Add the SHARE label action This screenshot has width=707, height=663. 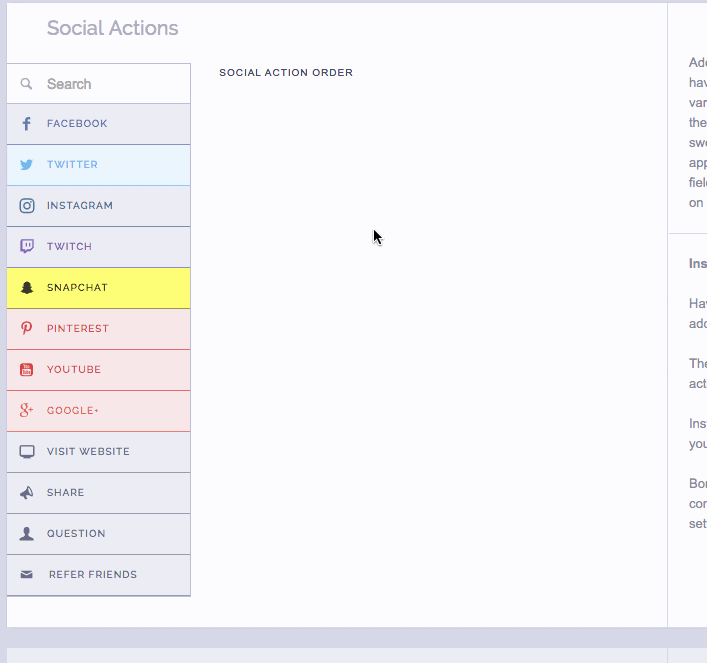coord(65,493)
